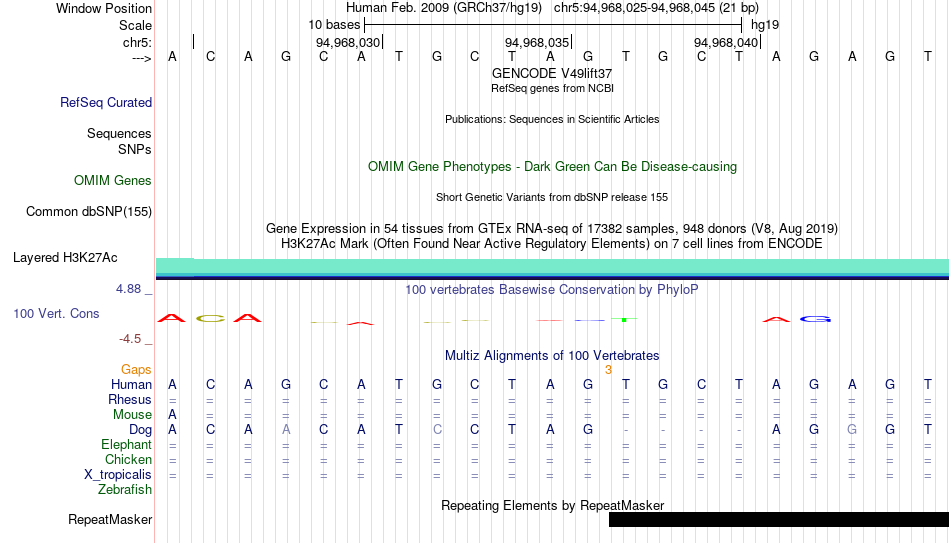Click the 100 Vert. Cons track label
Image resolution: width=950 pixels, height=543 pixels.
click(x=56, y=313)
